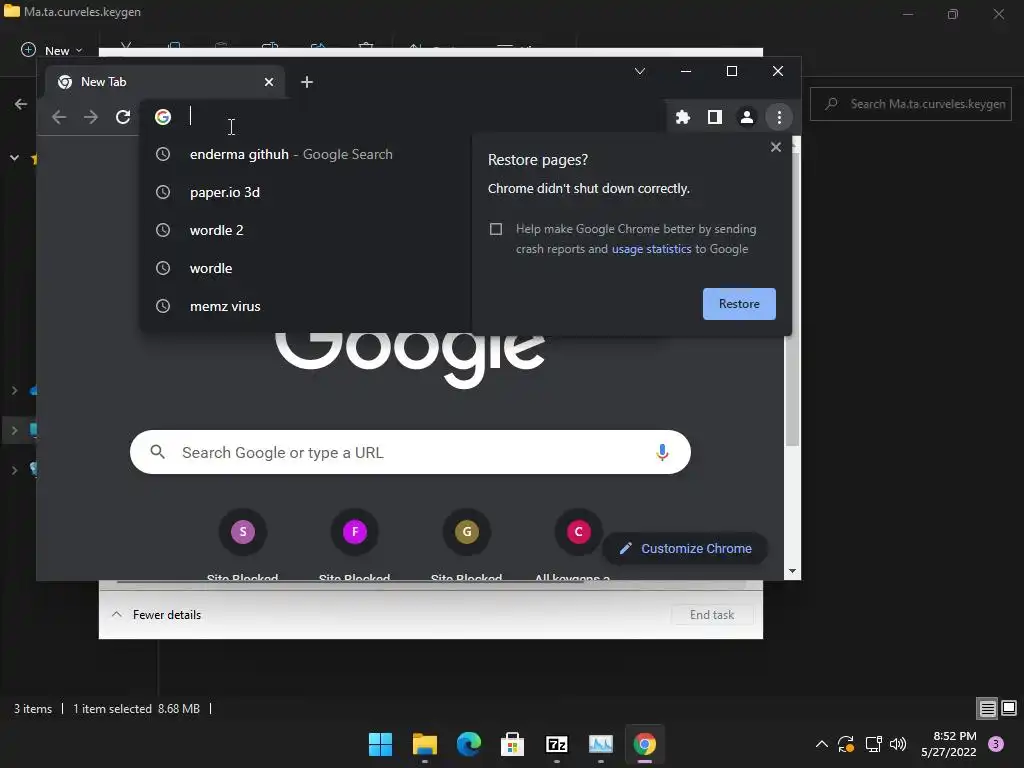
Task: Switch Explorer to details view icon
Action: tap(987, 708)
